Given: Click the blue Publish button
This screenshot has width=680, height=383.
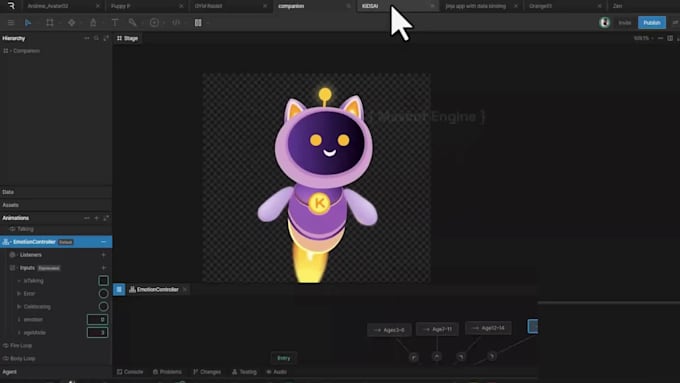Looking at the screenshot, I should coord(651,23).
